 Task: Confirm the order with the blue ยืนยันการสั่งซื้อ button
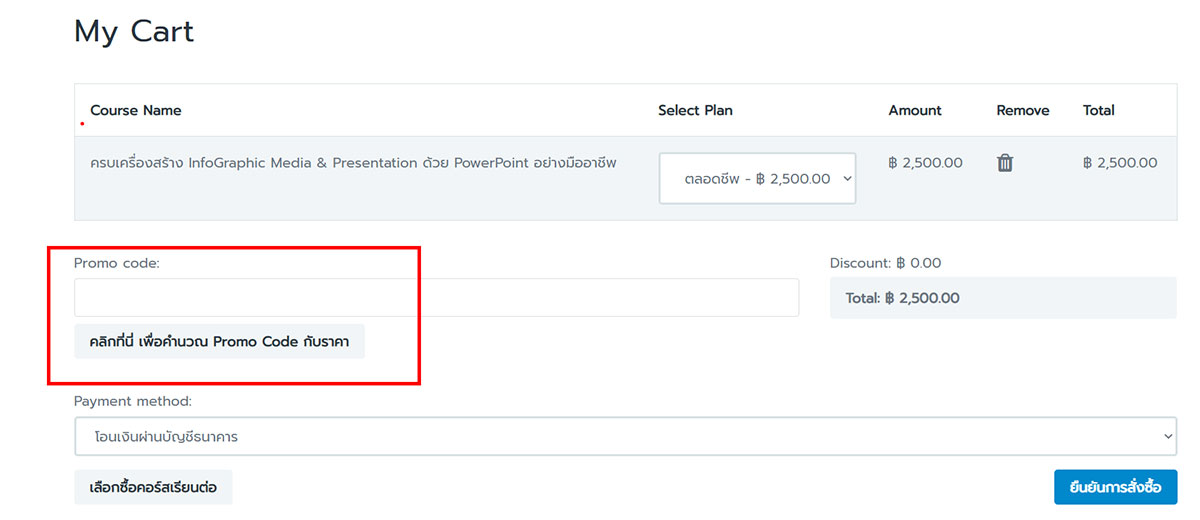coord(1115,487)
